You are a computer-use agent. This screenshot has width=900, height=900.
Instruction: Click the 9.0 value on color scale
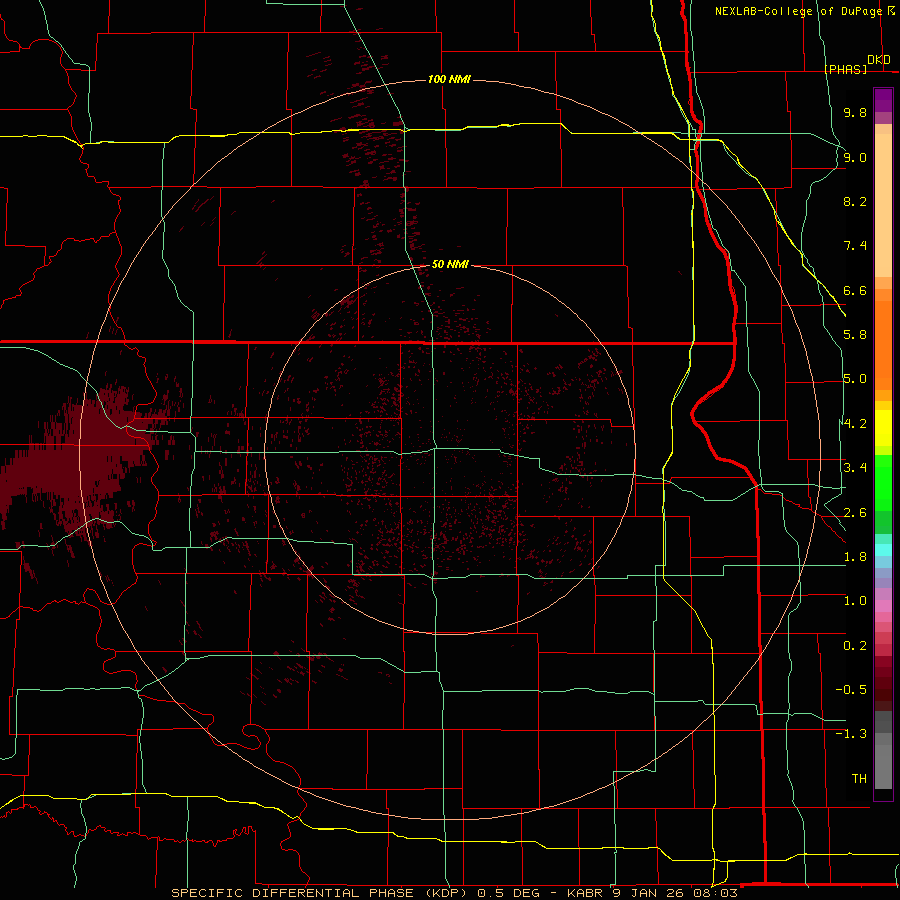pos(855,157)
